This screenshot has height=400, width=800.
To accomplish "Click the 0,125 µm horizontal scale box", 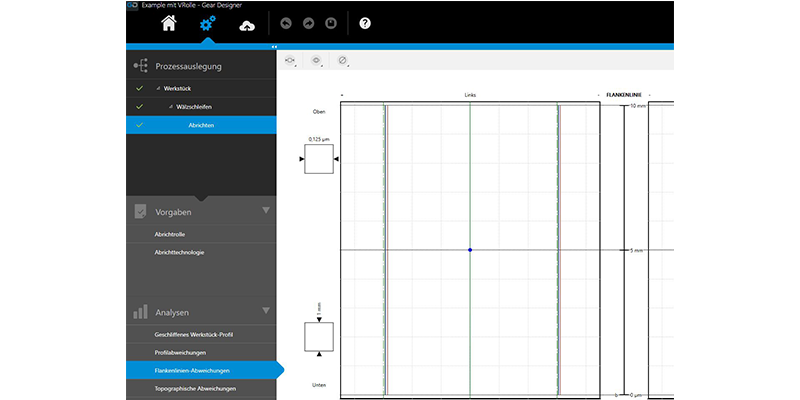I will [319, 159].
